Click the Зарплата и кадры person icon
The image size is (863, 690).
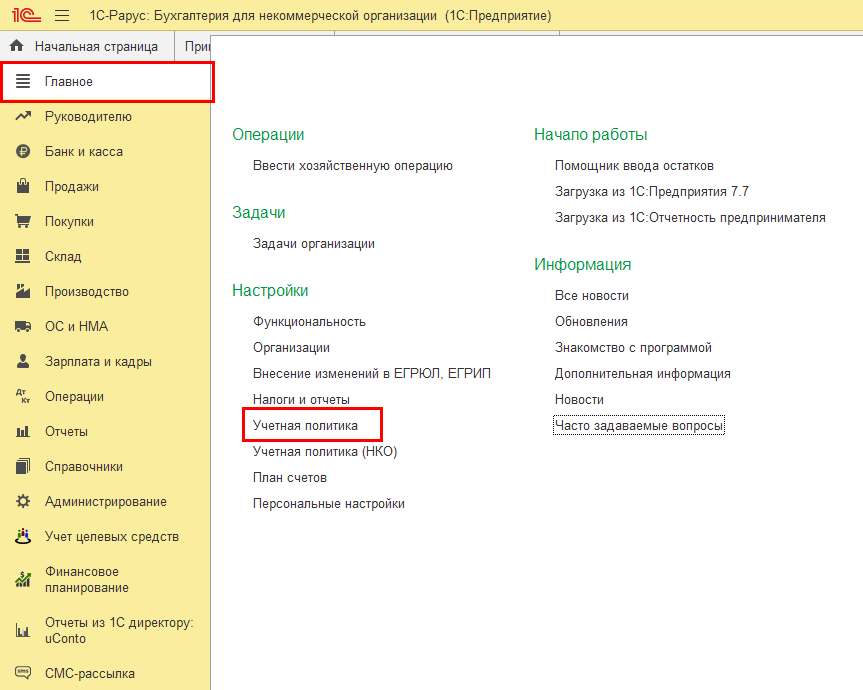coord(23,362)
